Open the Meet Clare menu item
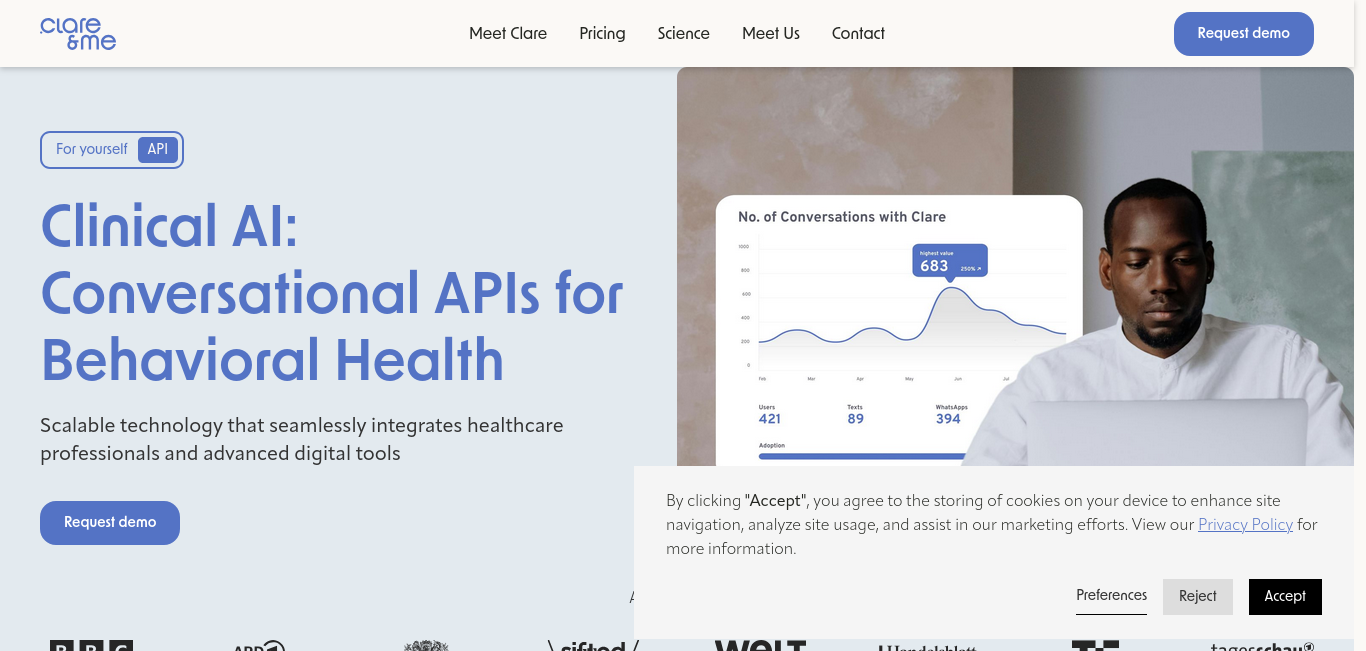The image size is (1366, 651). (508, 33)
